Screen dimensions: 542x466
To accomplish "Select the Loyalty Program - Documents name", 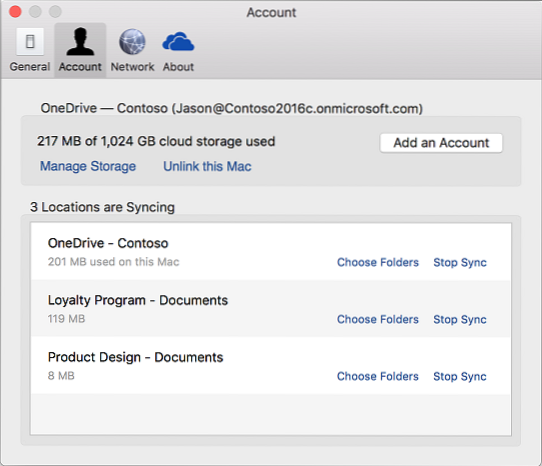I will tap(138, 300).
